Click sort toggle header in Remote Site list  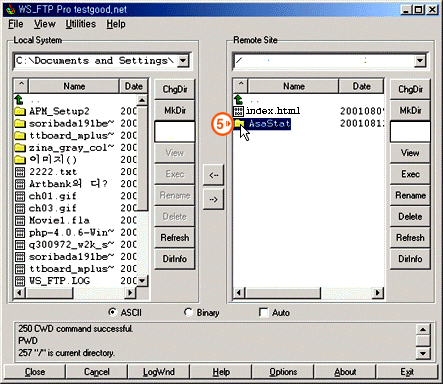(x=241, y=86)
